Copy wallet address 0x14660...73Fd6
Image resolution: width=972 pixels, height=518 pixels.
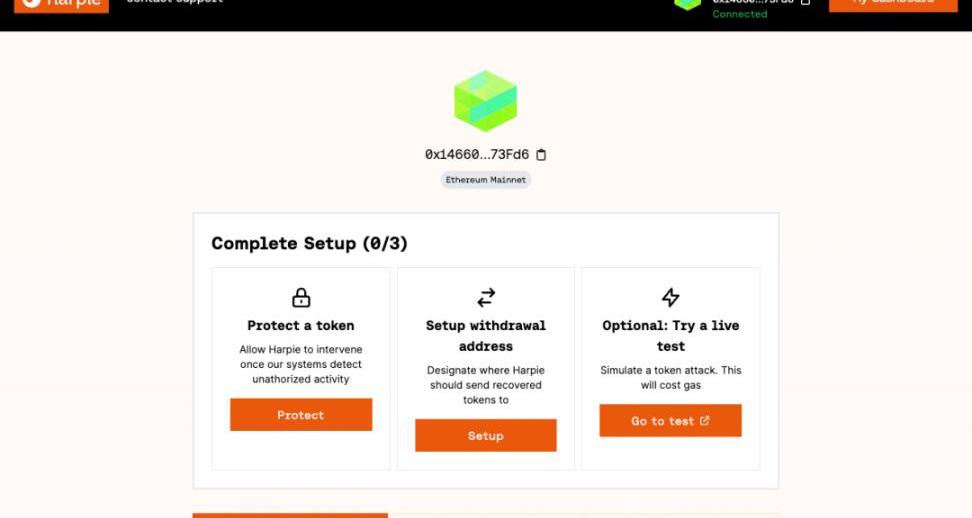(x=542, y=155)
